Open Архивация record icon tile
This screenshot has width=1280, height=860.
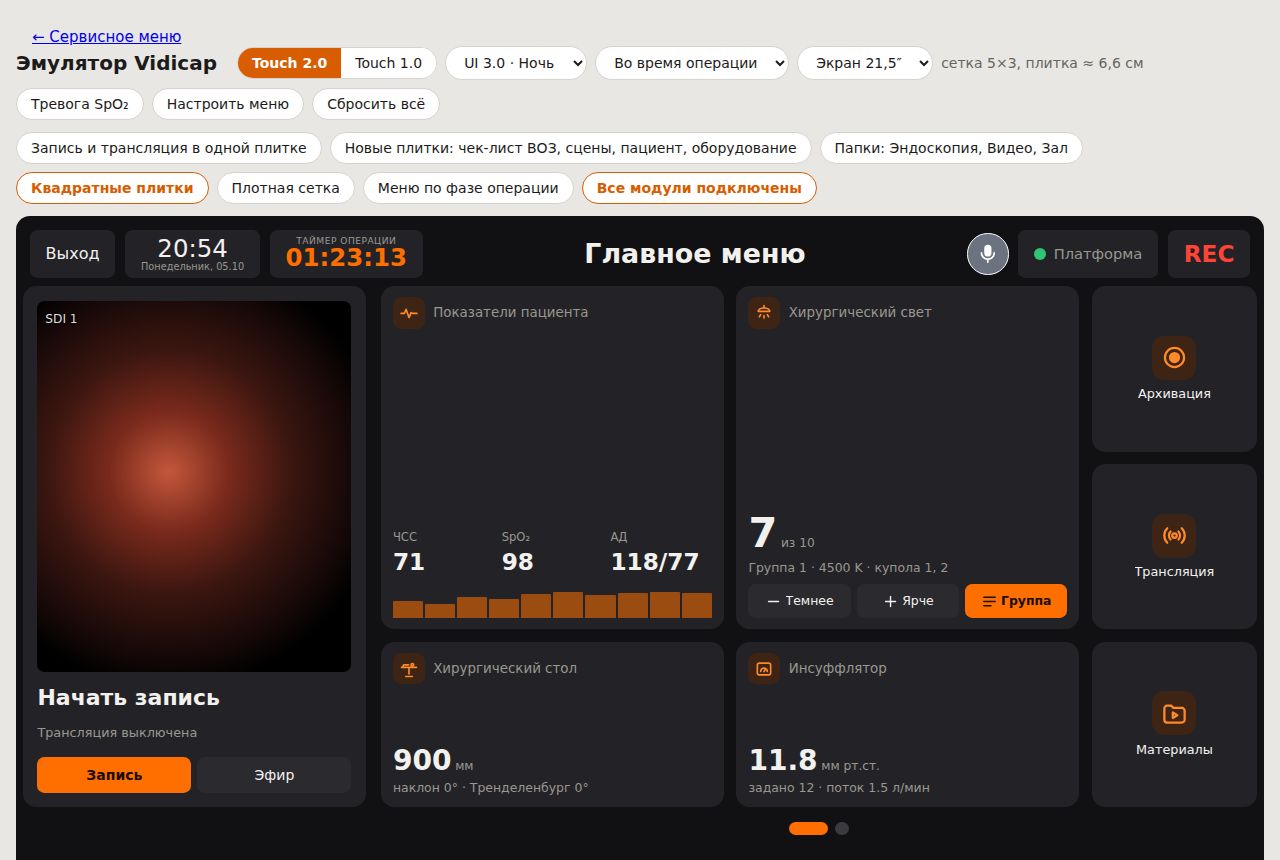(x=1174, y=368)
